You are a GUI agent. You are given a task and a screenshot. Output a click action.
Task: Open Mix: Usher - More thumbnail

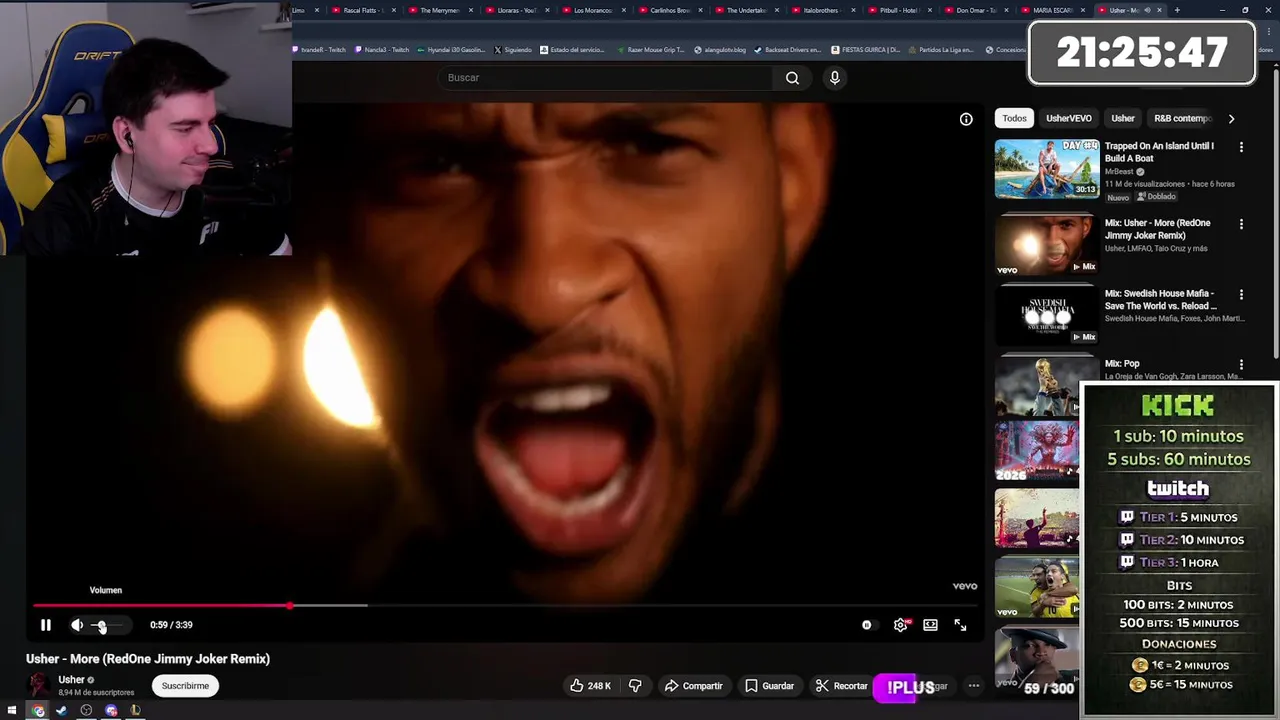(x=1047, y=245)
